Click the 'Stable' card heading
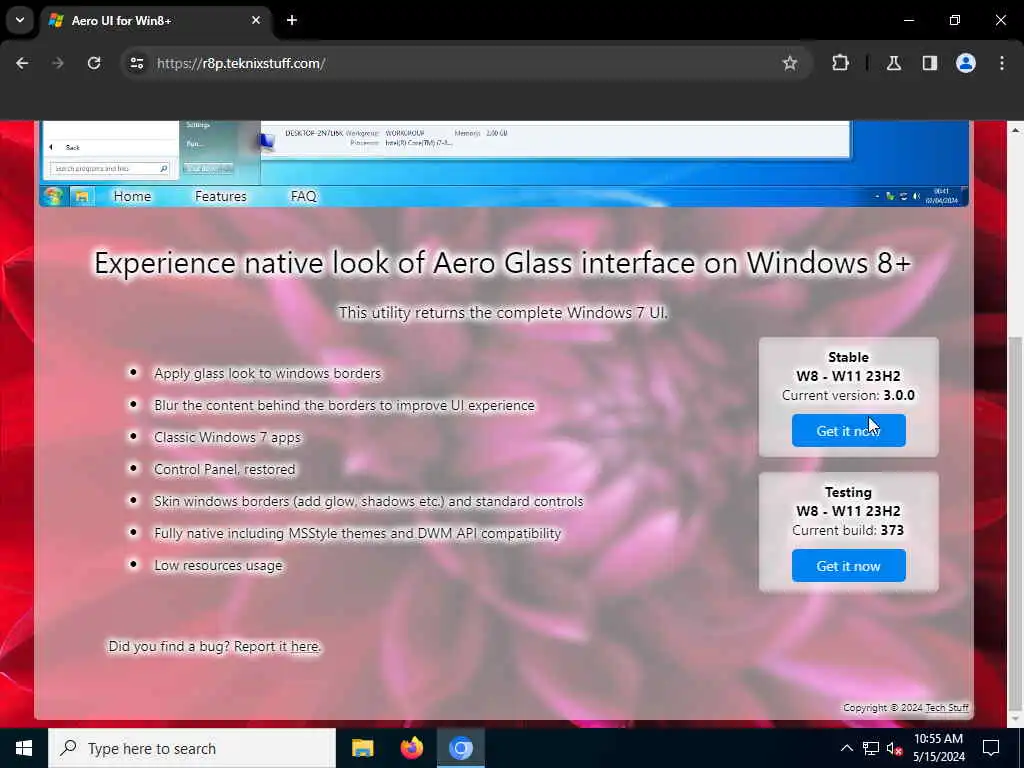 pyautogui.click(x=848, y=357)
